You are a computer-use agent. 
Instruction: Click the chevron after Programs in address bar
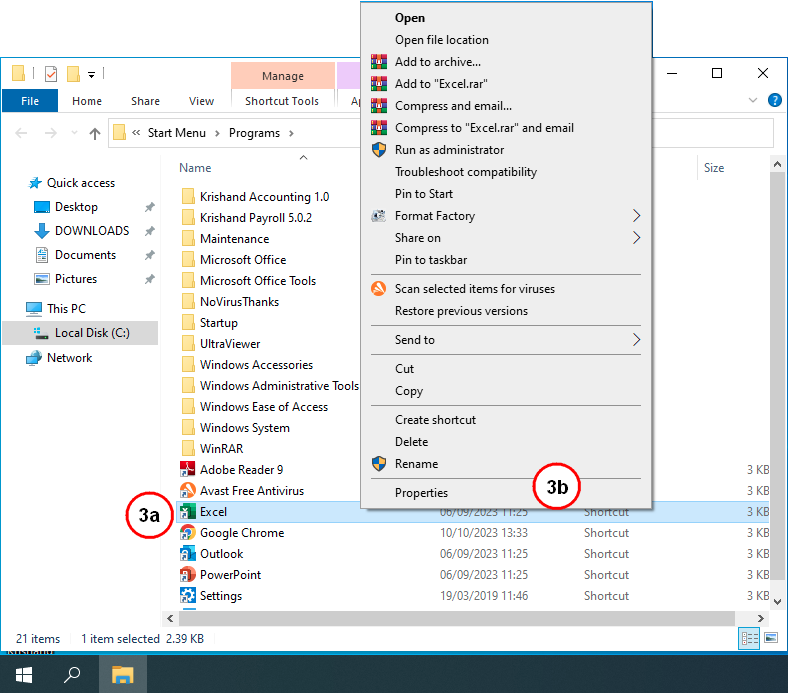click(x=291, y=133)
